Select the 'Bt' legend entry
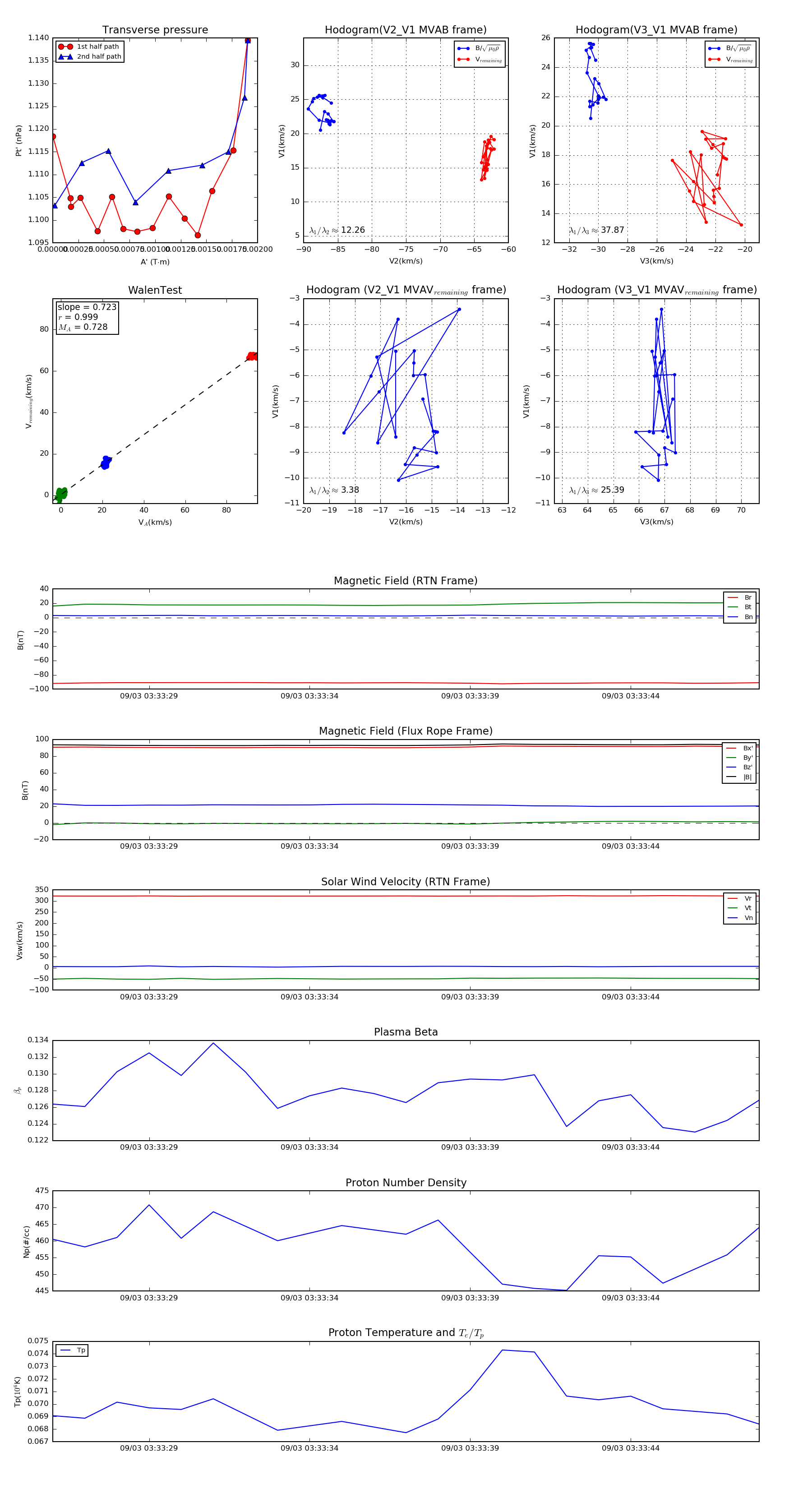This screenshot has height=1489, width=812. tap(740, 607)
